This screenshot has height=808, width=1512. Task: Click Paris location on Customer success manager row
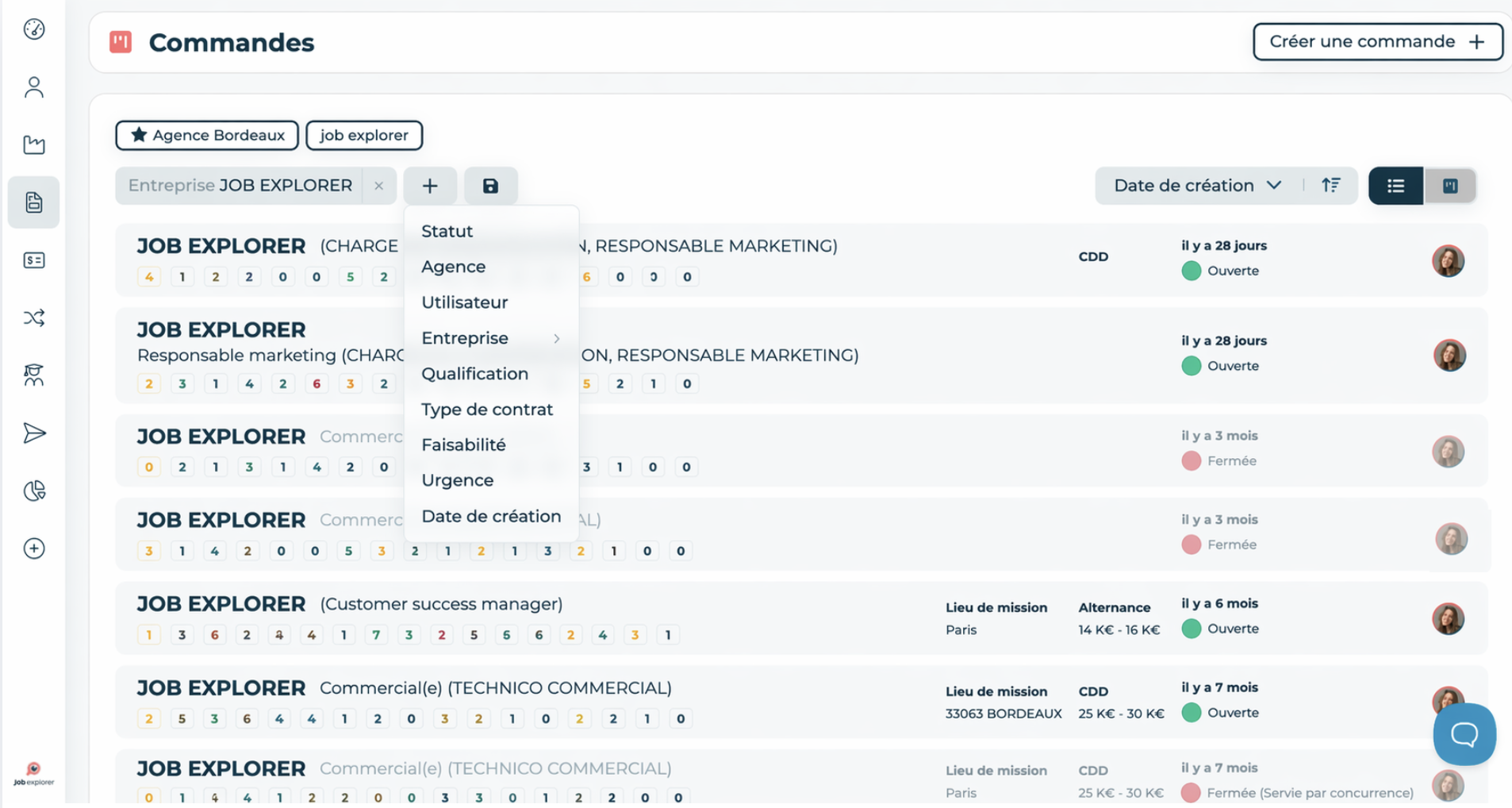[961, 629]
